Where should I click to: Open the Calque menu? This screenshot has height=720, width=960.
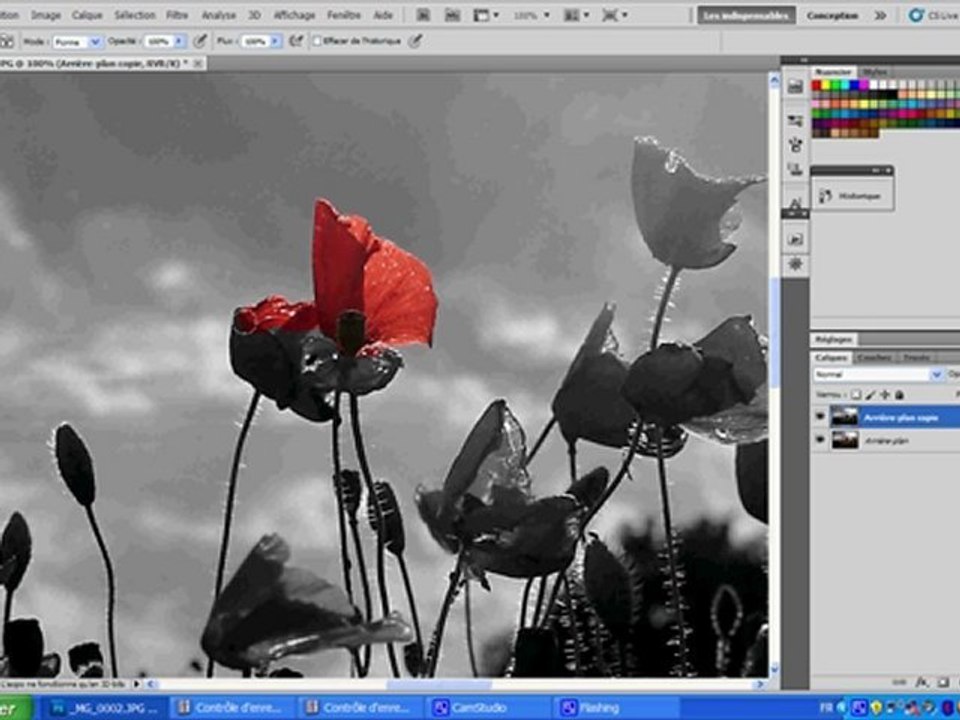pos(87,15)
